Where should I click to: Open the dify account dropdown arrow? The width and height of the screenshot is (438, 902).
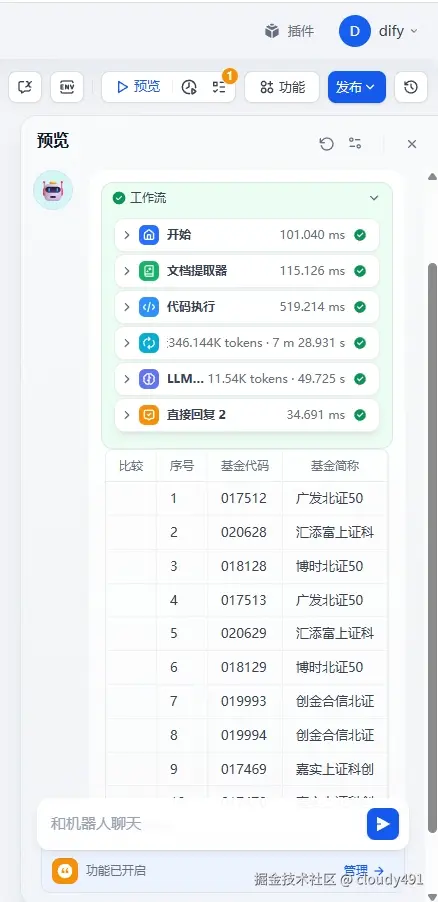tap(414, 32)
